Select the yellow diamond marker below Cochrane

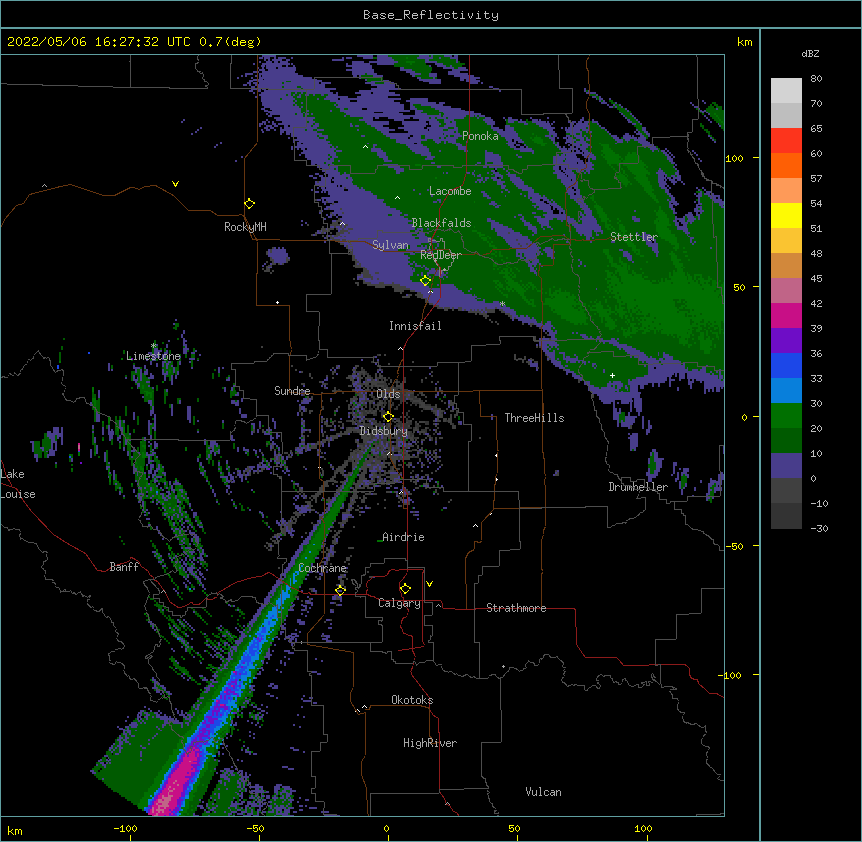pyautogui.click(x=340, y=591)
